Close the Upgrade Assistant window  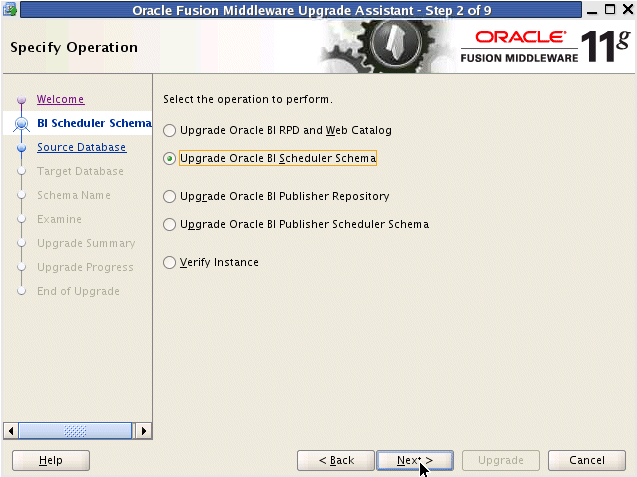click(x=628, y=9)
